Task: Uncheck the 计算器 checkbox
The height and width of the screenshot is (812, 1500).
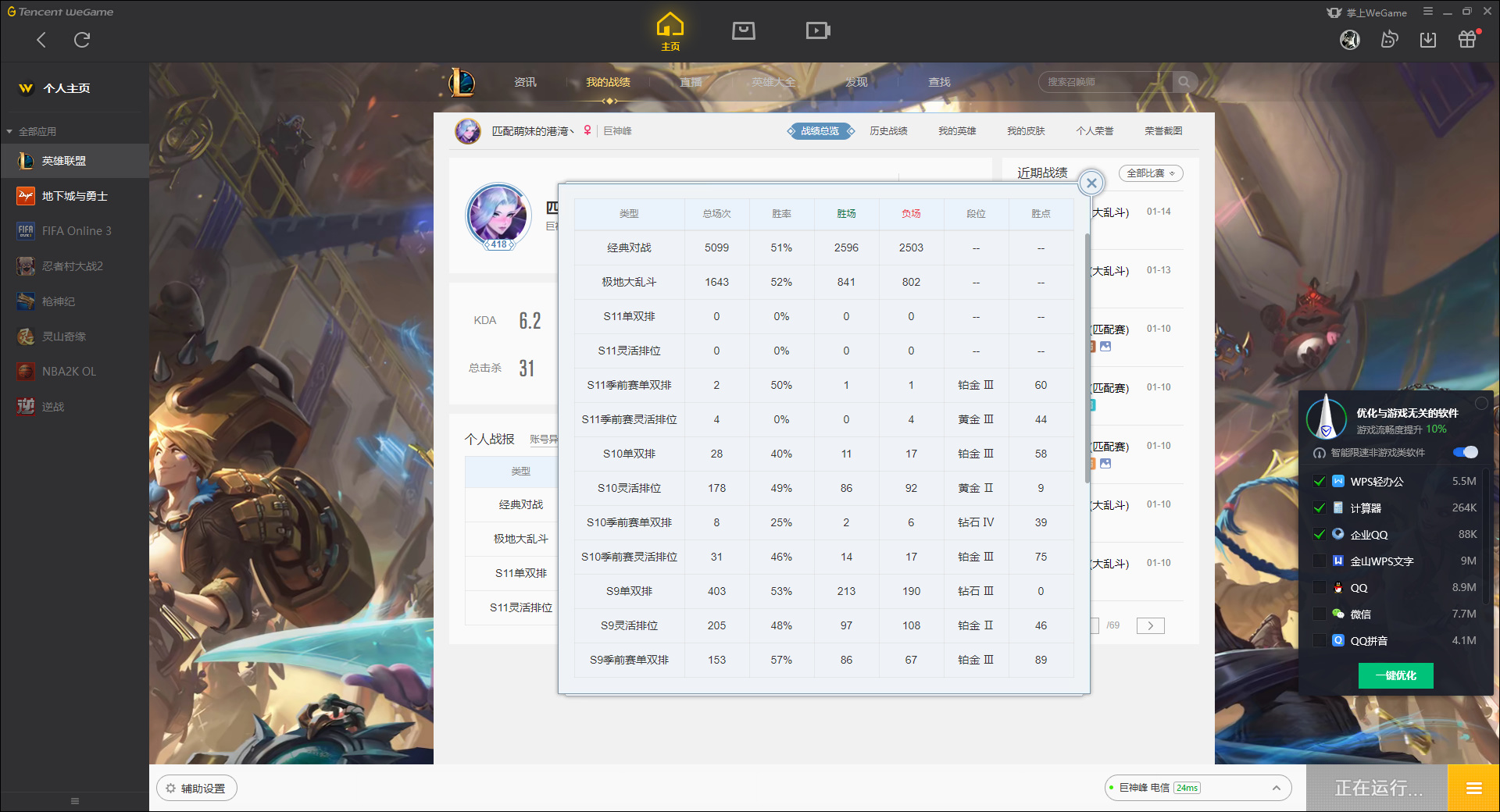Action: pos(1320,508)
